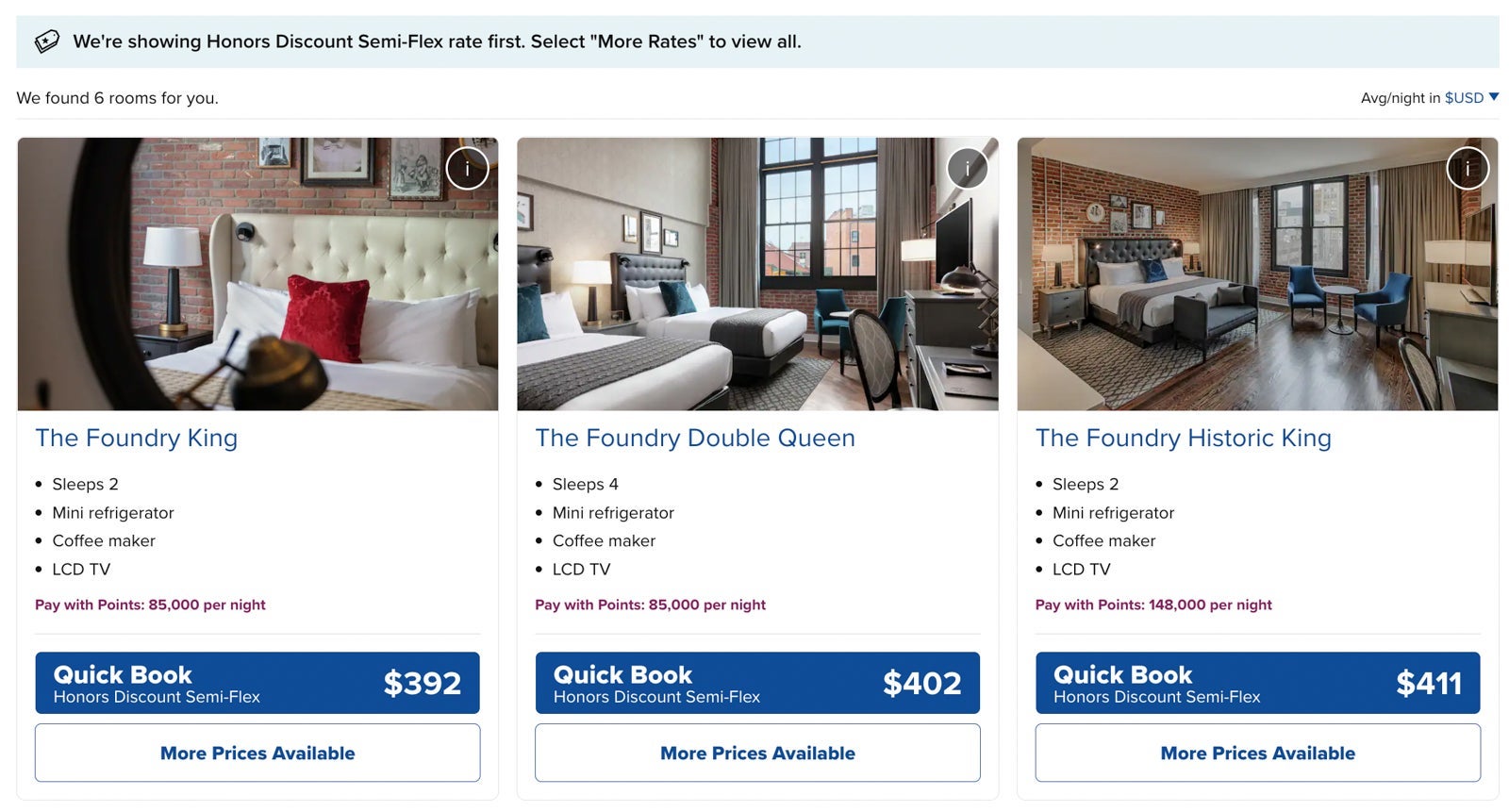
Task: Click info icon on Foundry King photo
Action: click(x=467, y=169)
